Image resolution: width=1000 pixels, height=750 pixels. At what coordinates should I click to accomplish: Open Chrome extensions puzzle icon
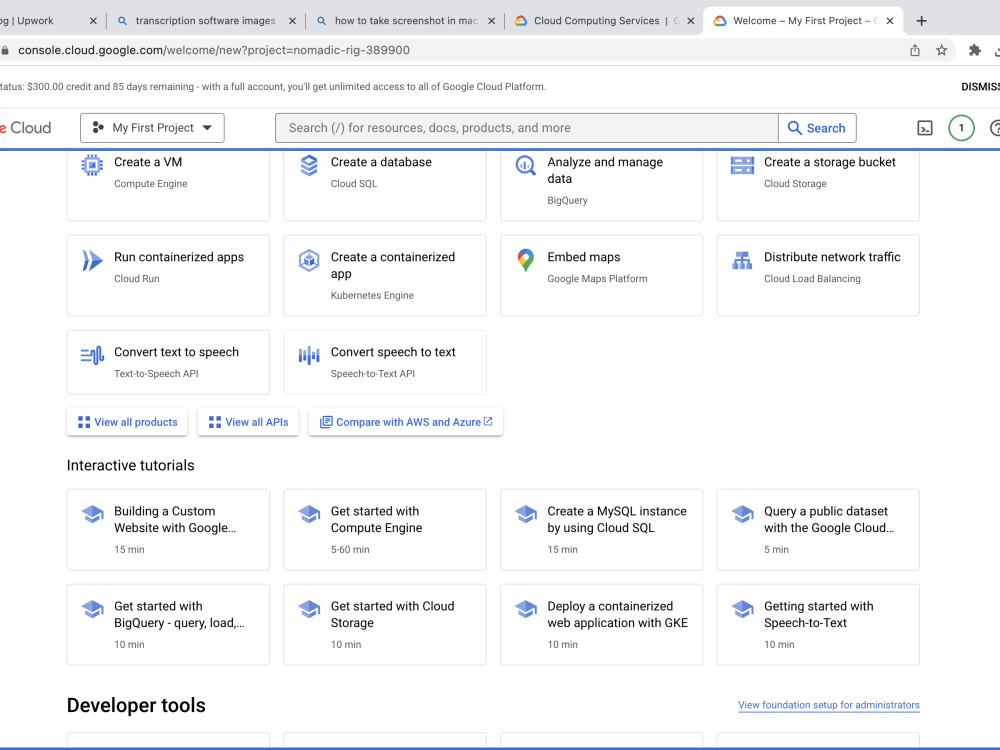tap(974, 50)
